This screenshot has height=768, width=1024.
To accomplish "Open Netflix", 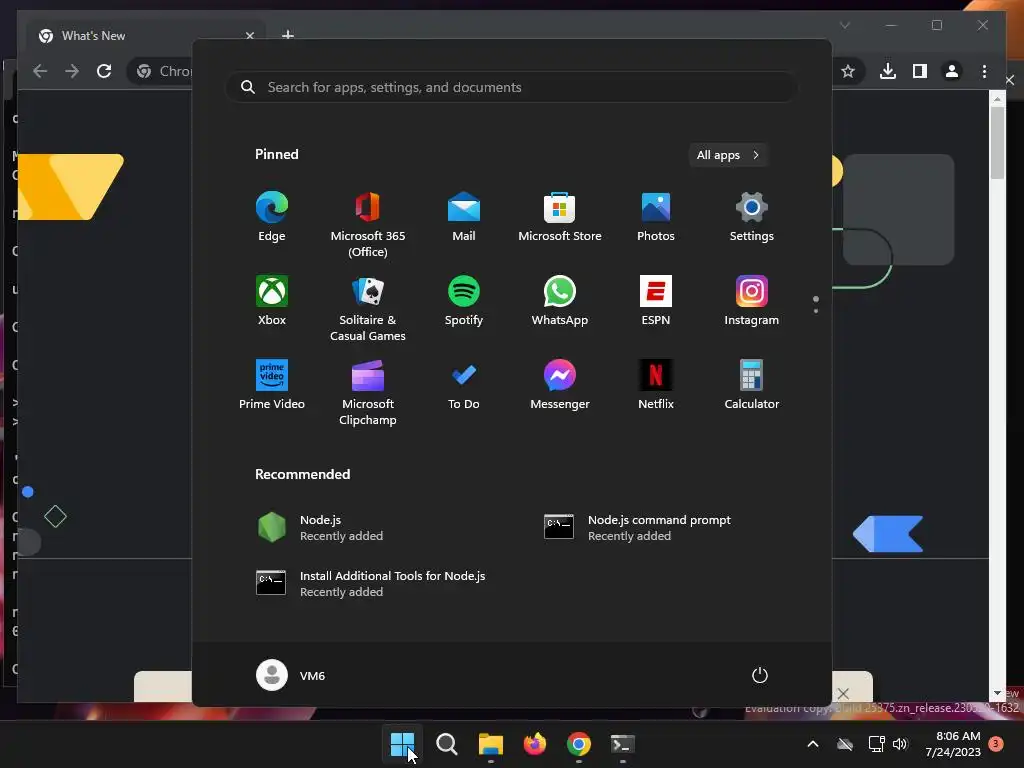I will [x=656, y=385].
